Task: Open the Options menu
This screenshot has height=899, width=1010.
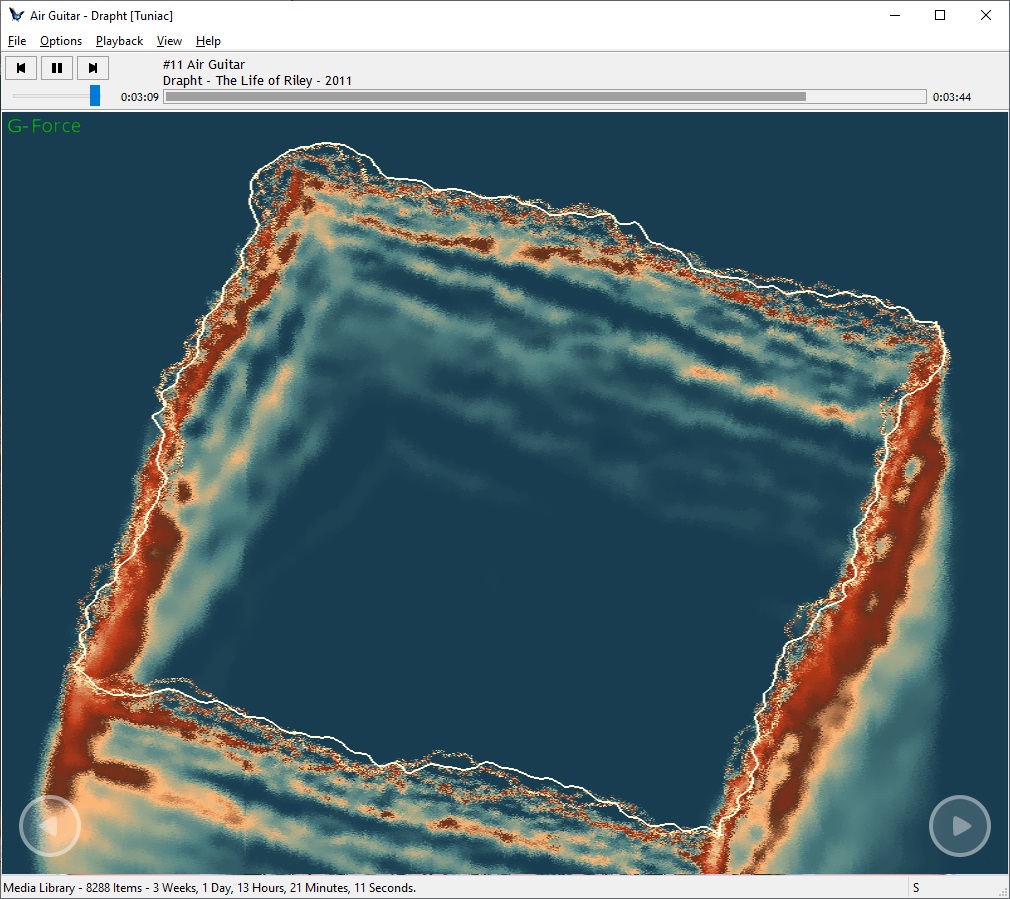Action: pos(61,41)
